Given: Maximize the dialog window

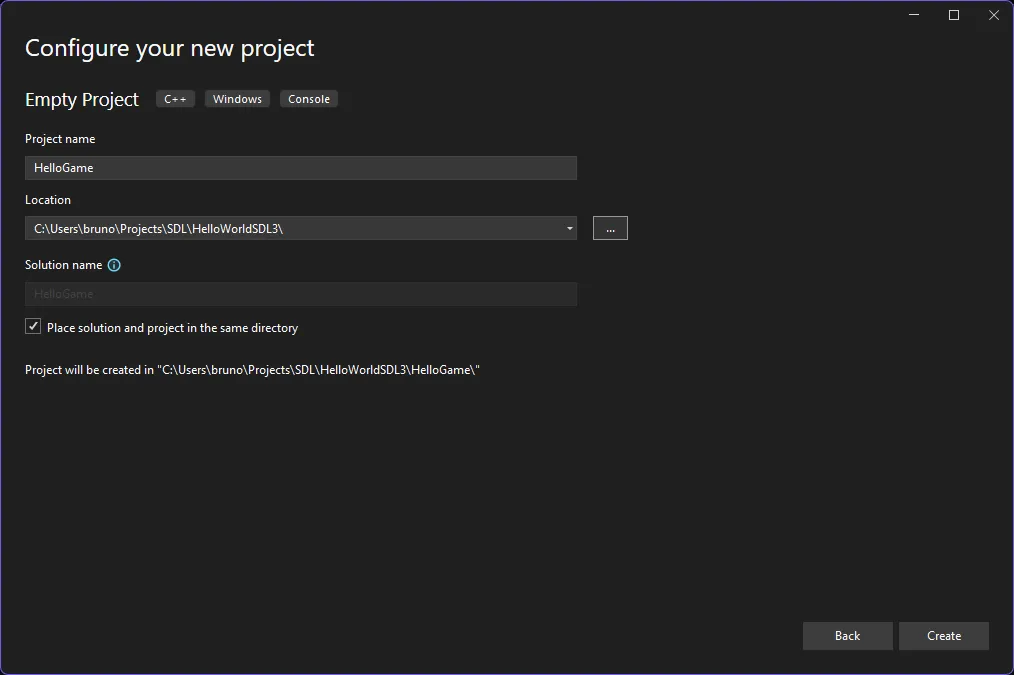Looking at the screenshot, I should pos(954,15).
